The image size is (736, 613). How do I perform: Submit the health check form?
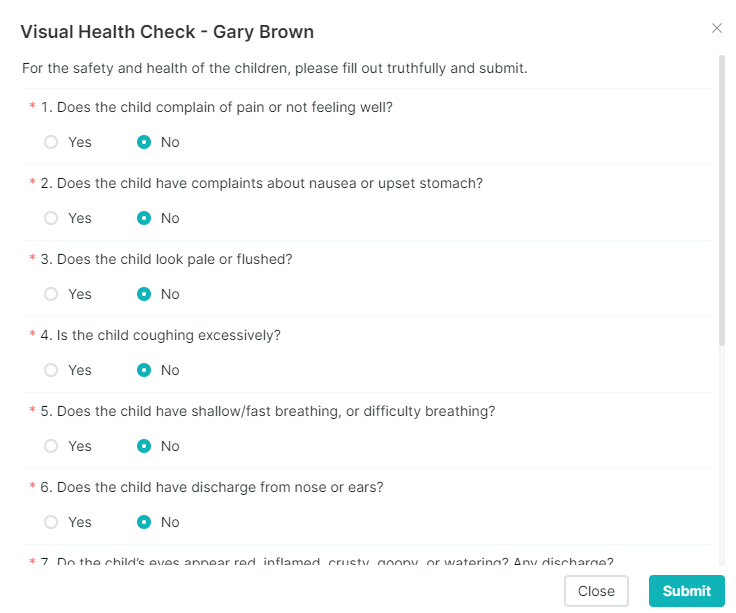coord(686,591)
